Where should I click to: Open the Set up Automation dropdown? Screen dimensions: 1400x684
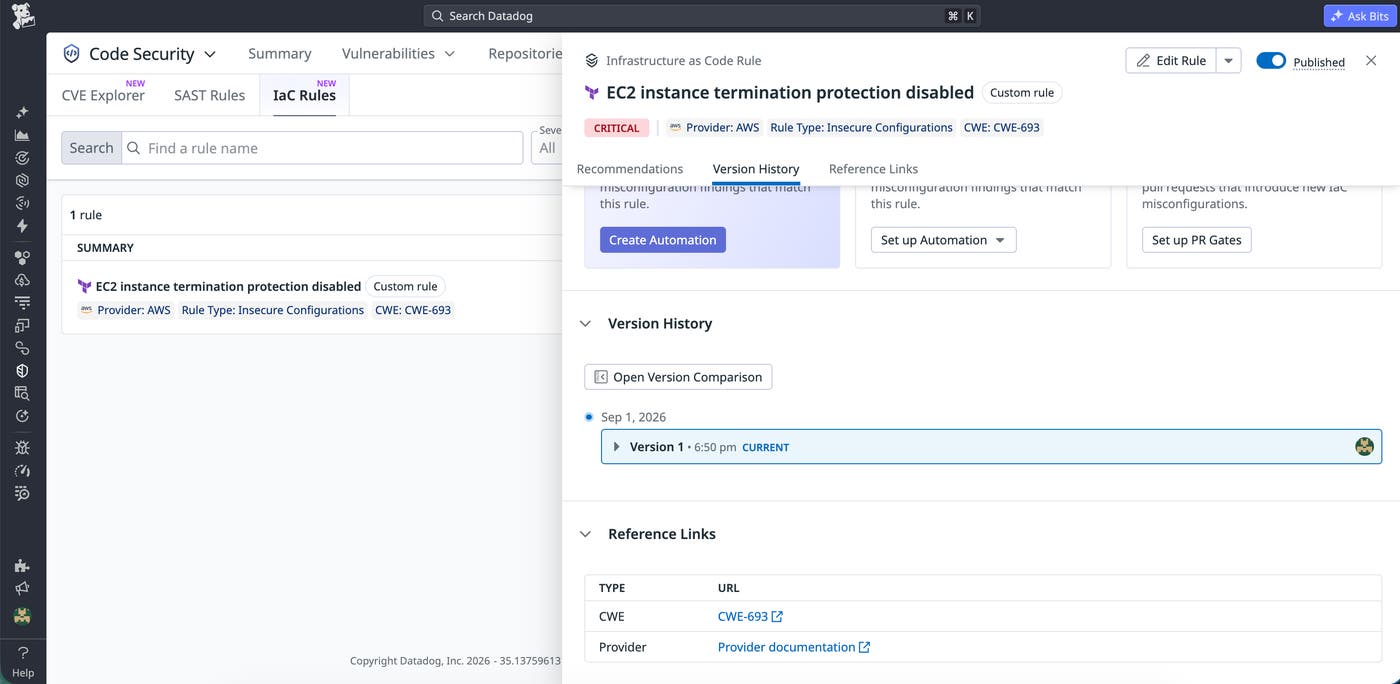coord(943,240)
